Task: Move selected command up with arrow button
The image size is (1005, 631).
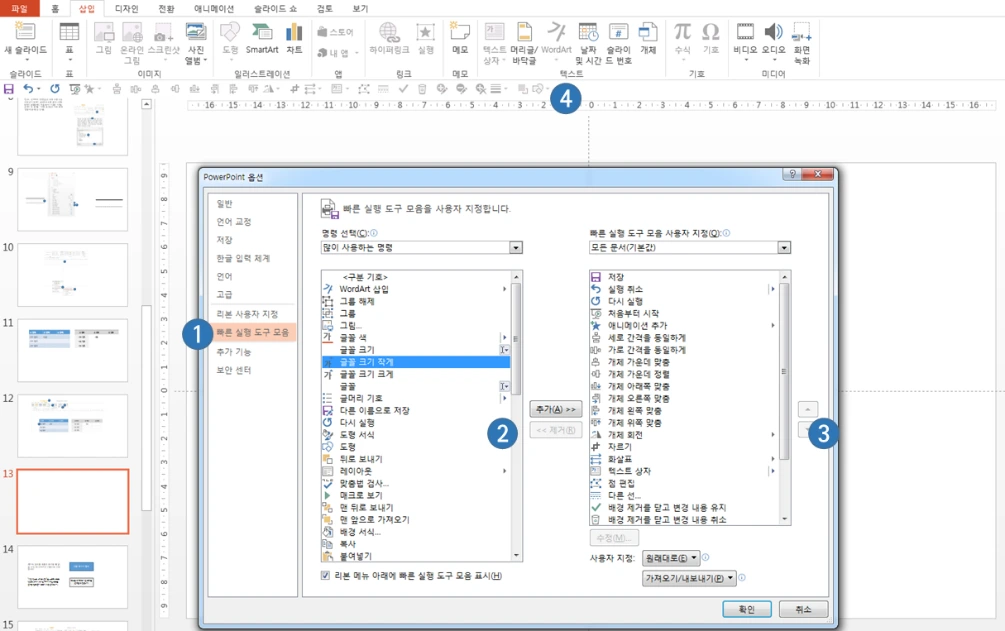Action: coord(808,408)
